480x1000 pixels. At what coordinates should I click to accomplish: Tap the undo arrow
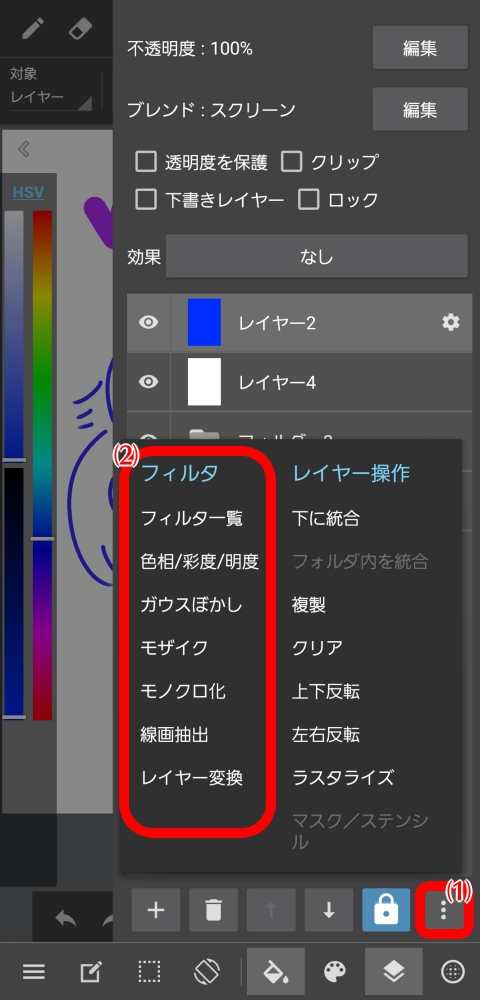point(66,919)
